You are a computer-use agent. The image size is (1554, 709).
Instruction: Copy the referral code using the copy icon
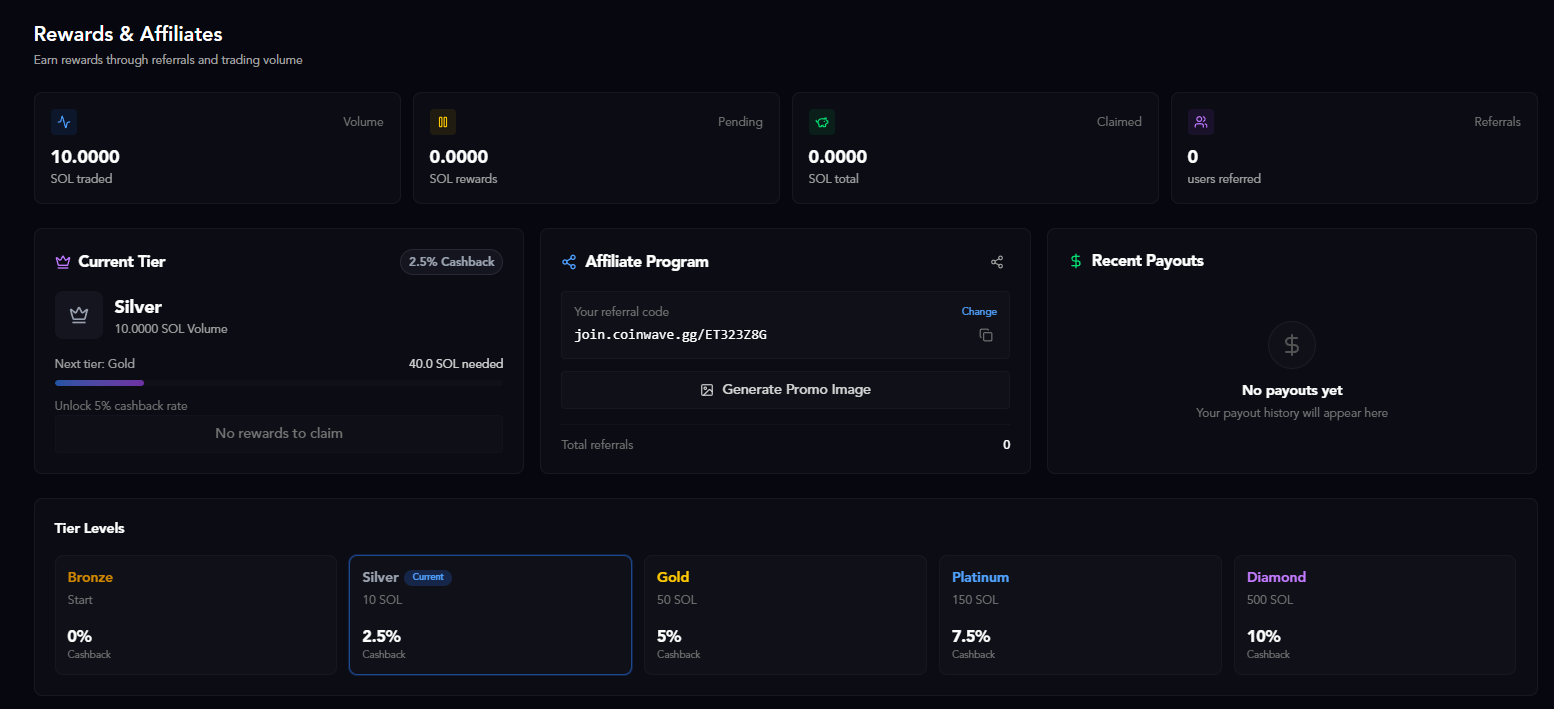pos(986,335)
